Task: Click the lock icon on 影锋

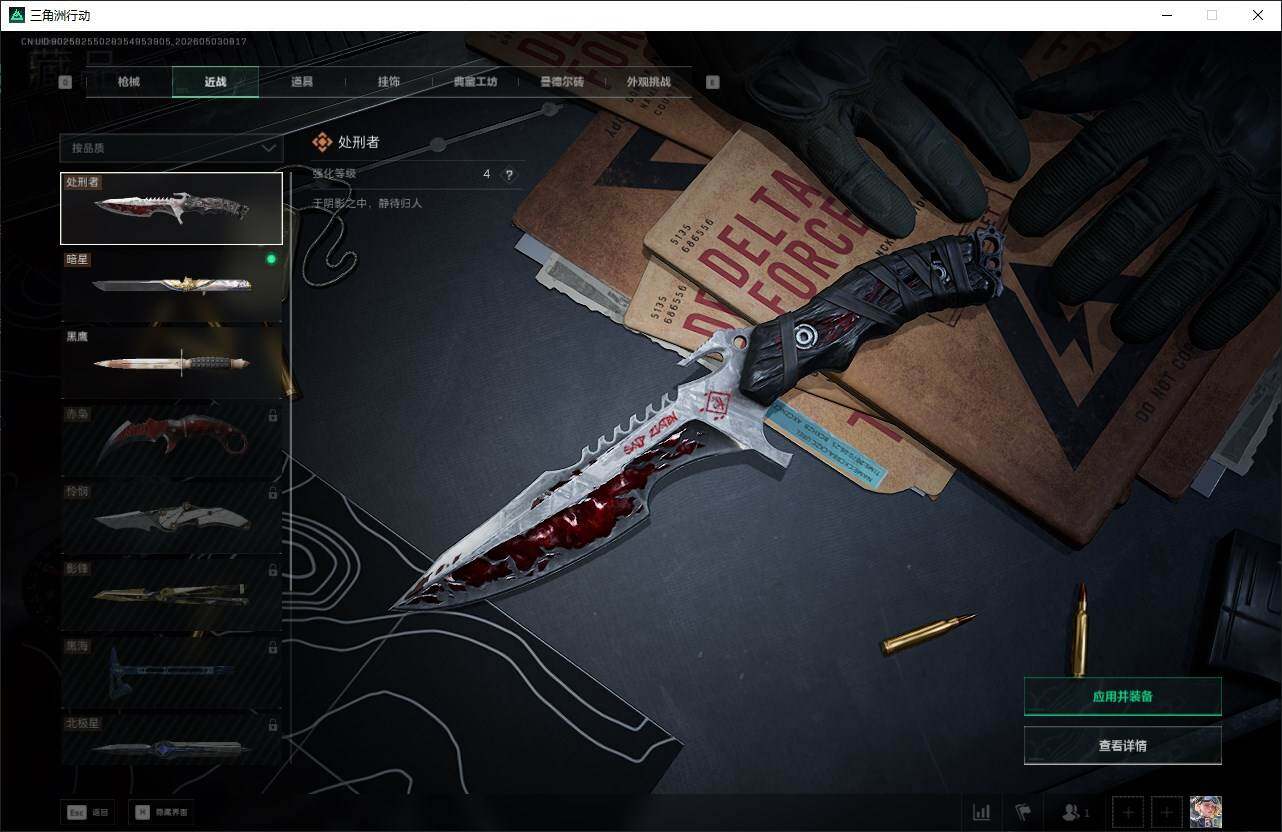Action: pos(272,570)
